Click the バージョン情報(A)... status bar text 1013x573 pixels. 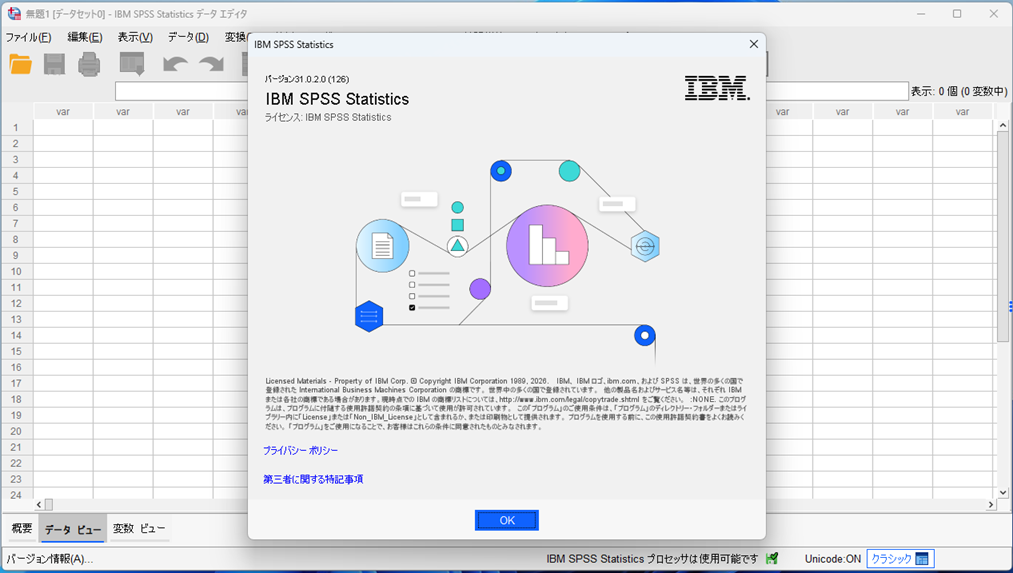tap(50, 559)
